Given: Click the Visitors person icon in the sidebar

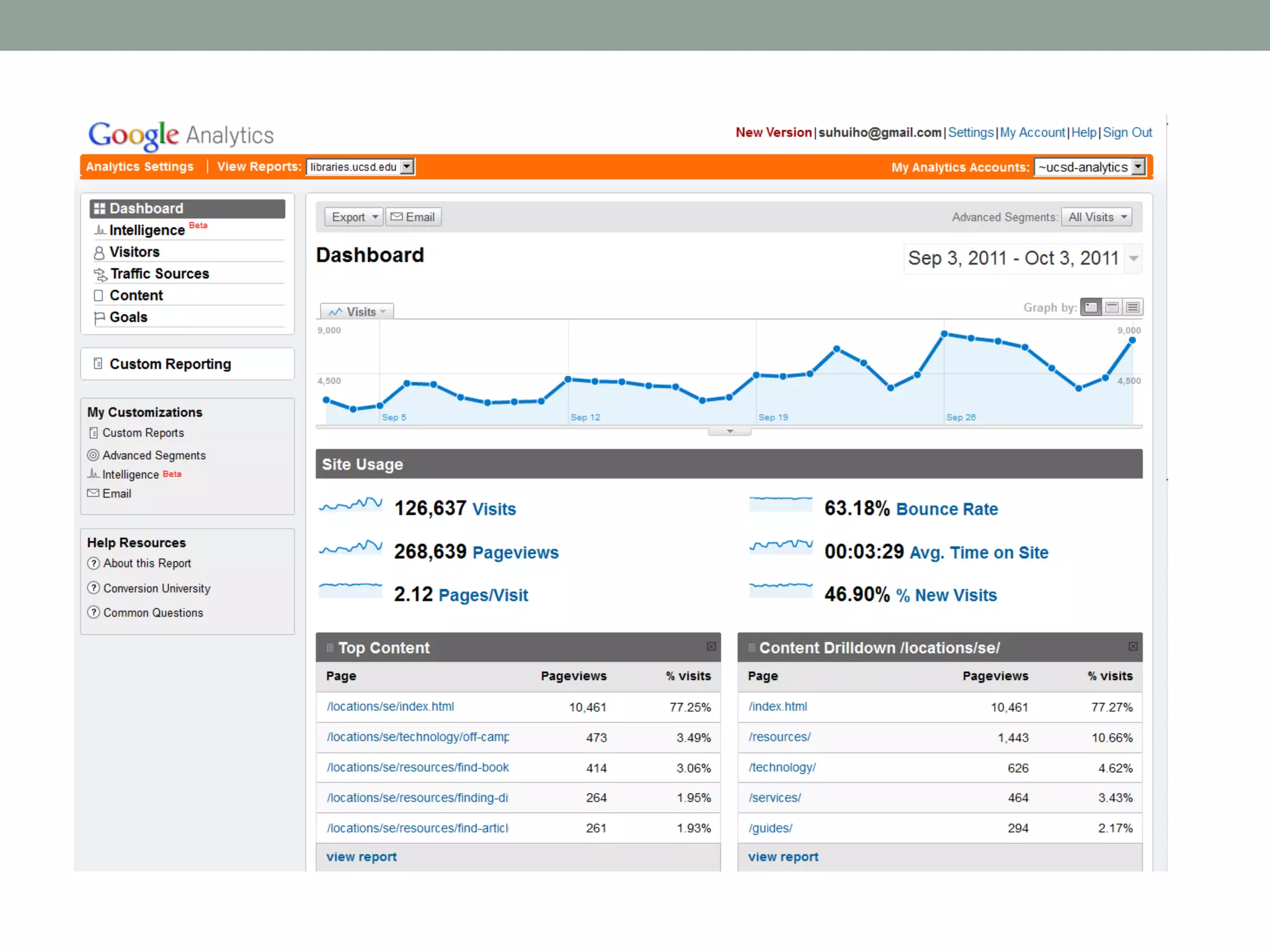Looking at the screenshot, I should [x=99, y=252].
